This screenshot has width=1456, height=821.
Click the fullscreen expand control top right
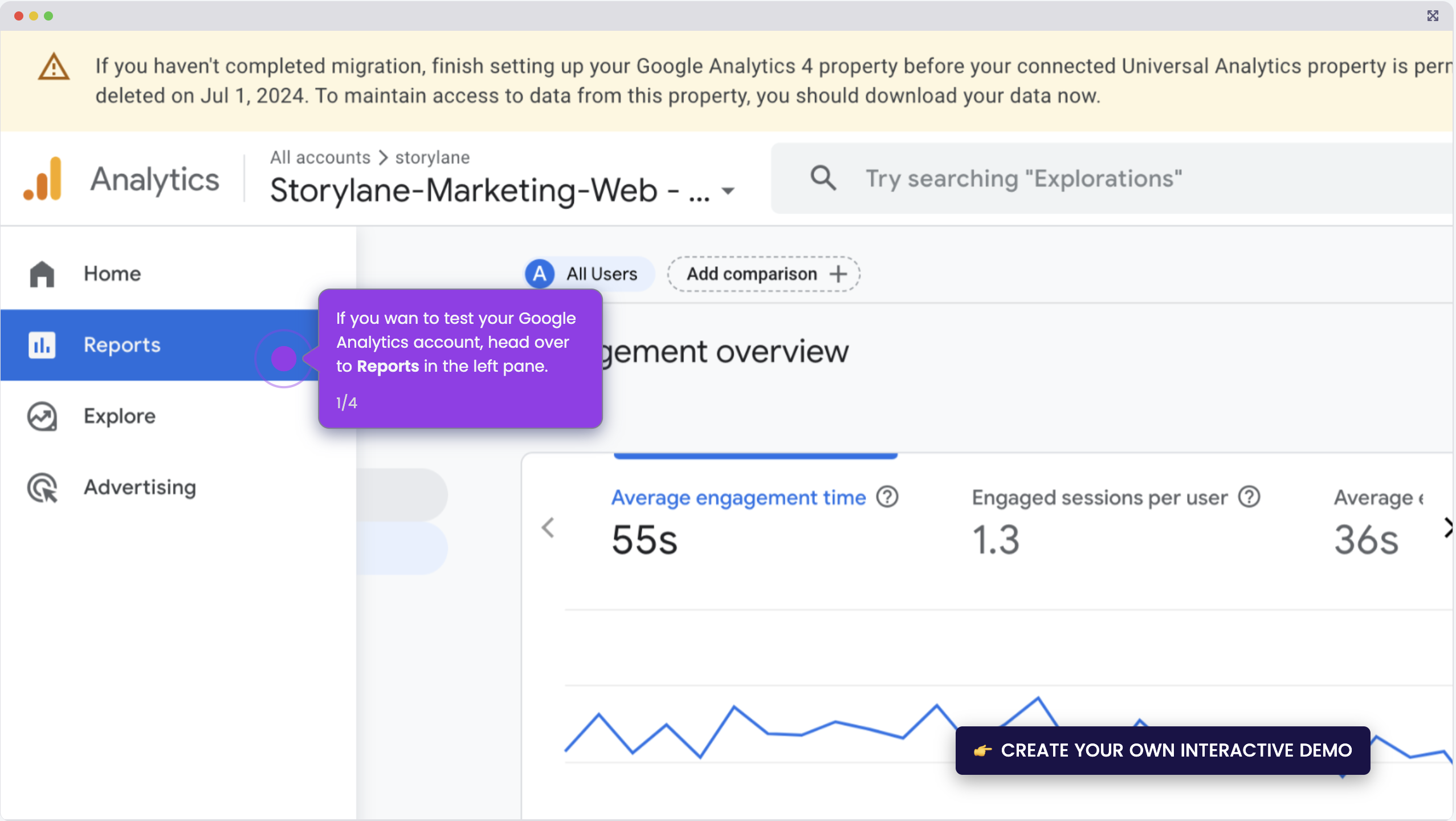[1433, 15]
